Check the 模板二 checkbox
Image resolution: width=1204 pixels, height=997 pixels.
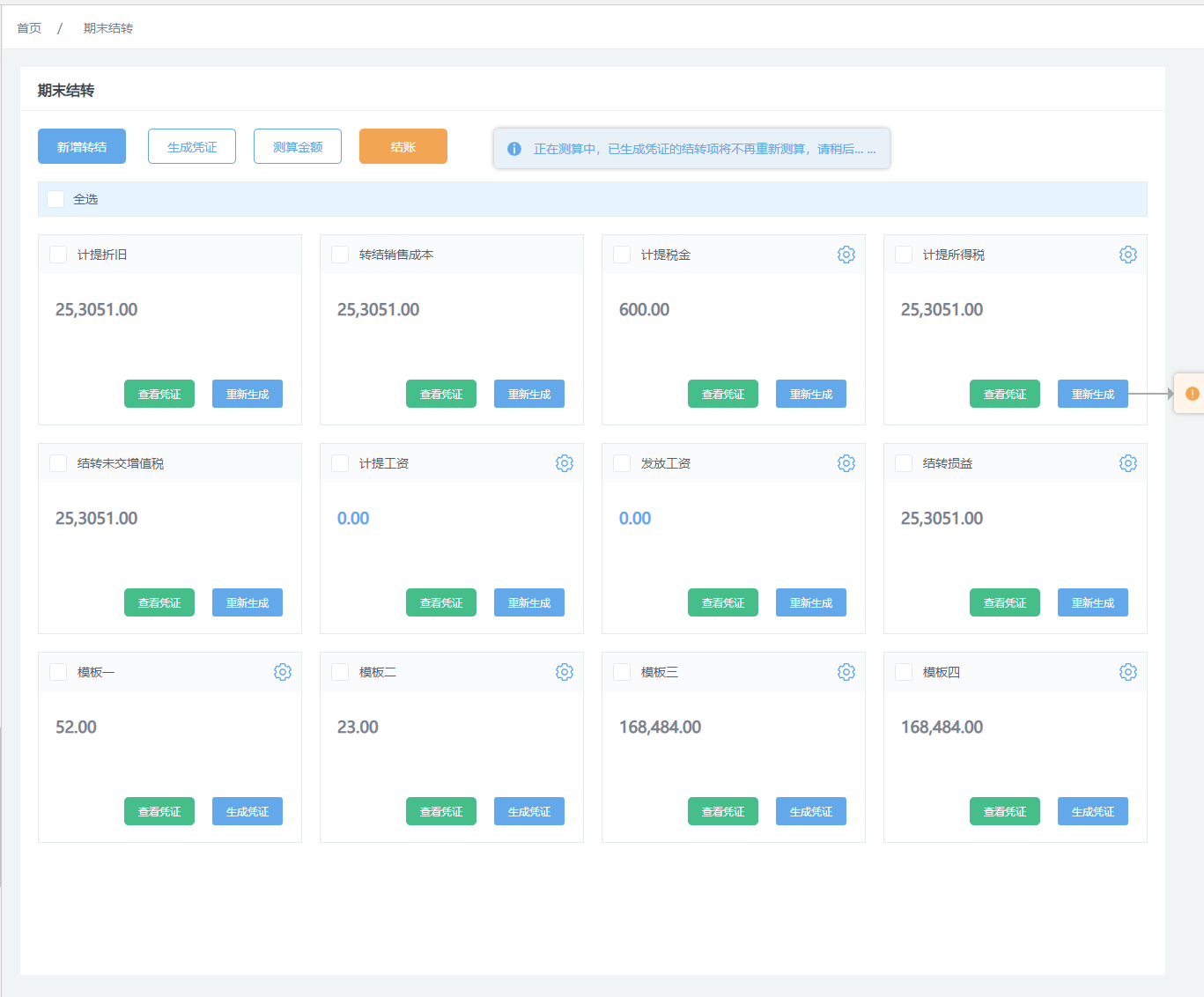tap(340, 672)
